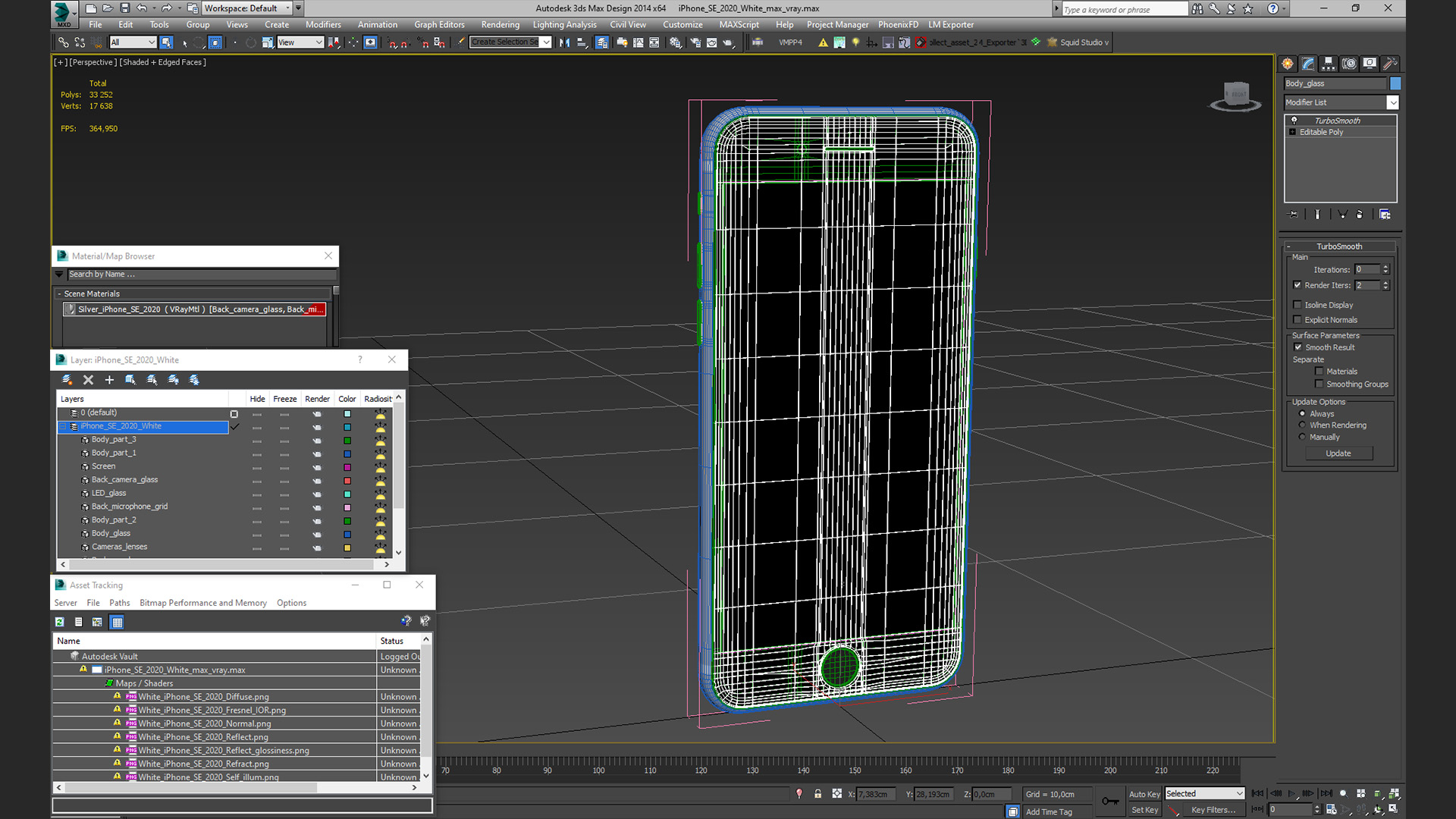Open the Display command panel tab

tap(1370, 64)
